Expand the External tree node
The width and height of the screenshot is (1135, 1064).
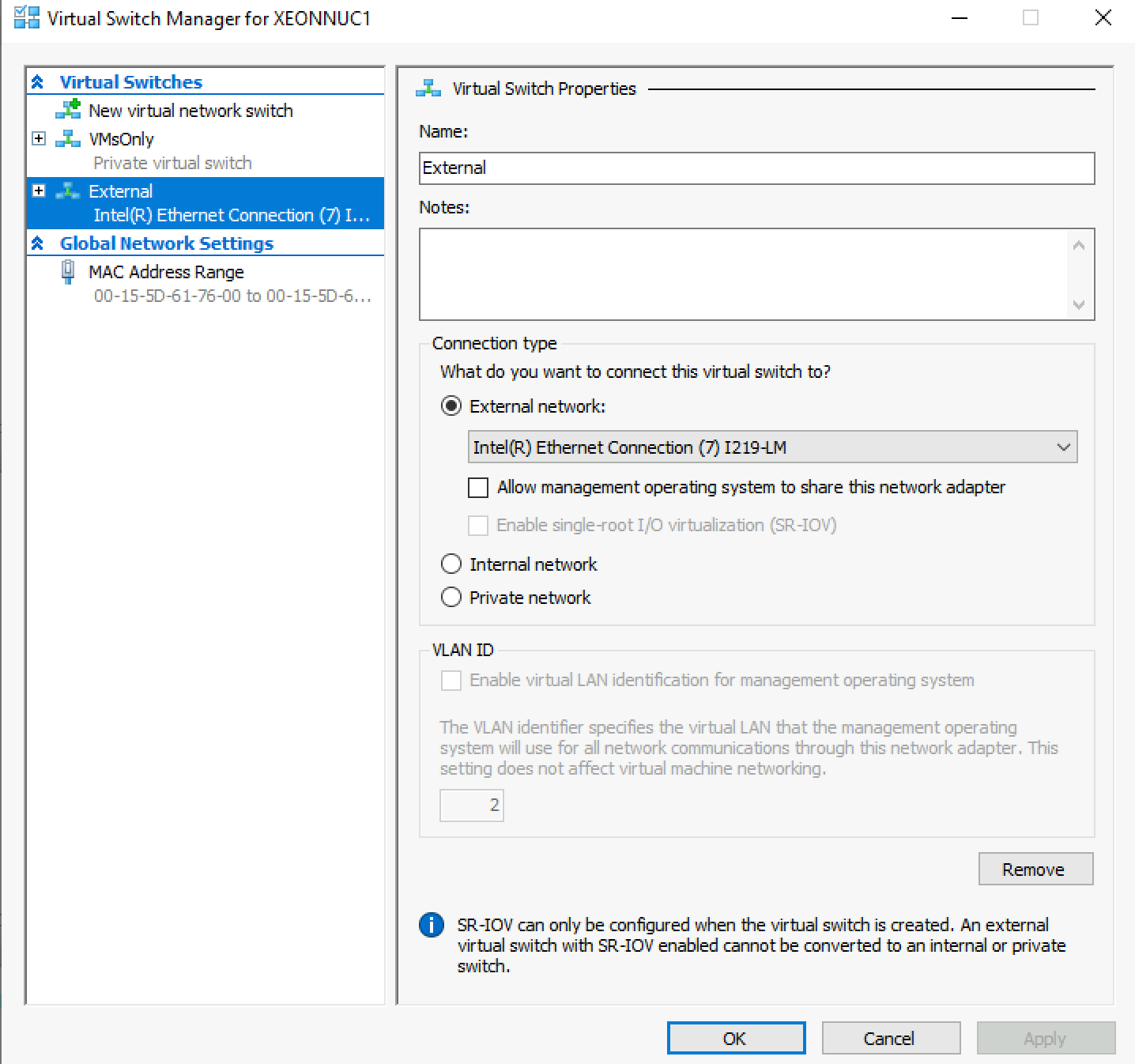(38, 191)
